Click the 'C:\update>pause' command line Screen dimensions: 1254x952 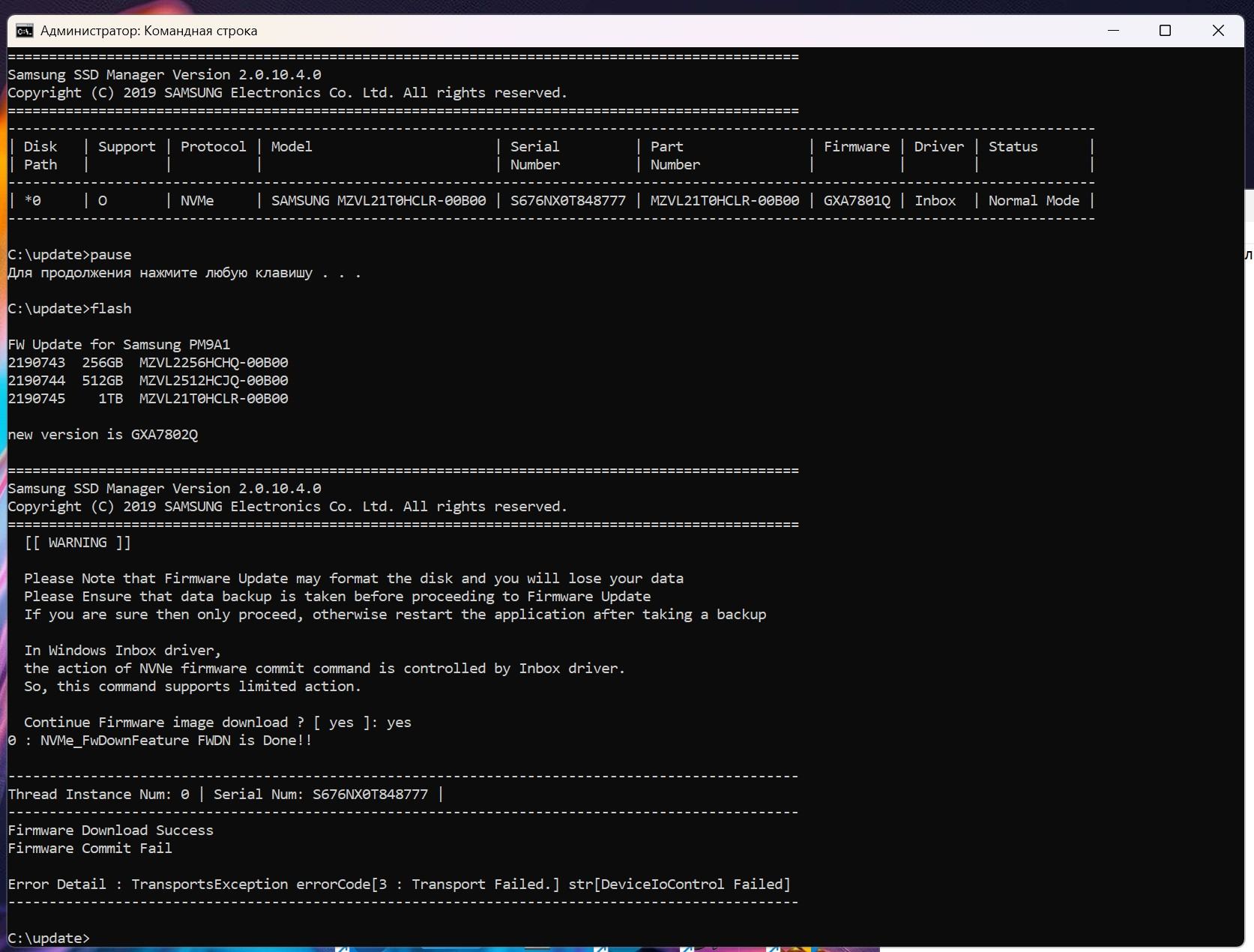[70, 255]
